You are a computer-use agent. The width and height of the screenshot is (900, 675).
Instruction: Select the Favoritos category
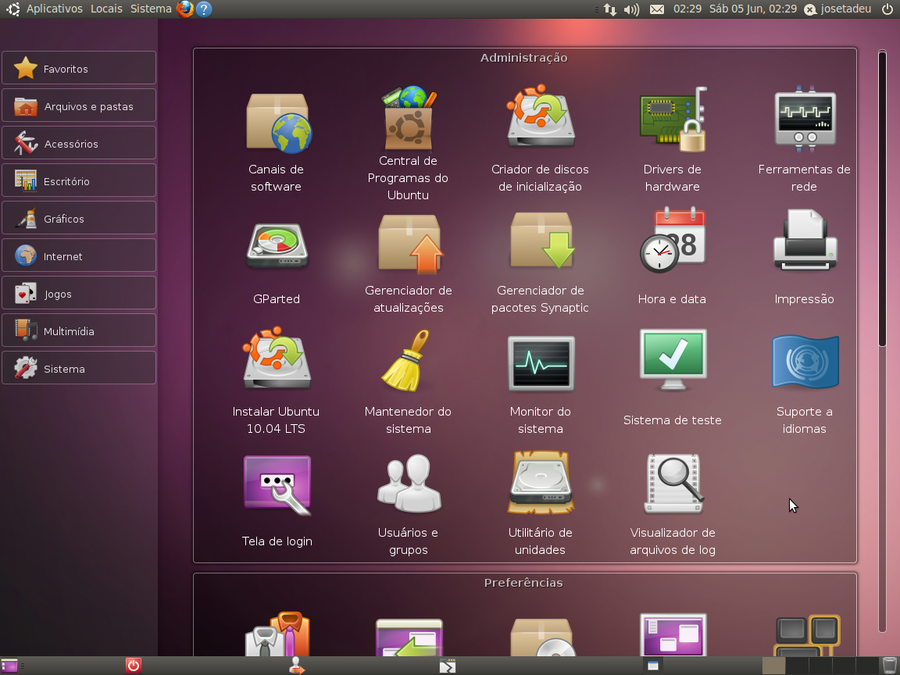(79, 68)
